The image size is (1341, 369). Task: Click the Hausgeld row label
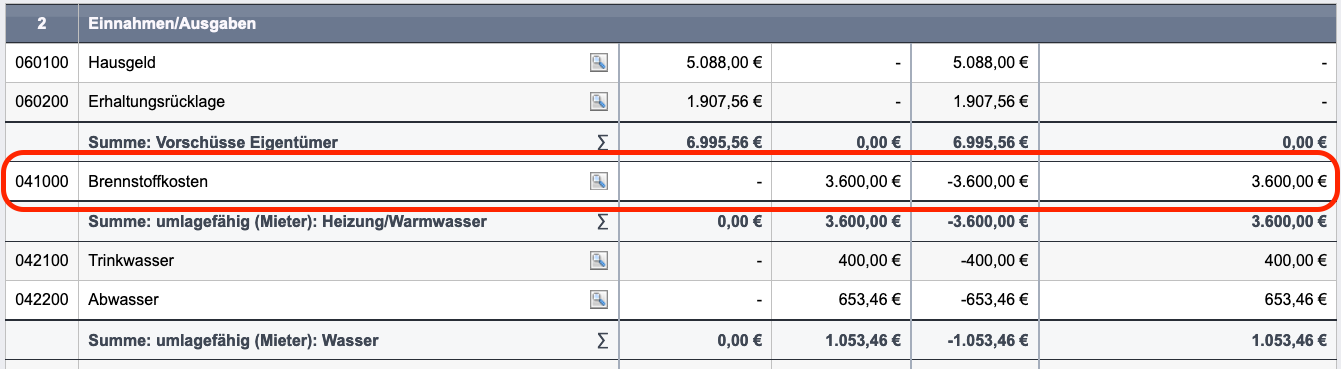pyautogui.click(x=122, y=63)
